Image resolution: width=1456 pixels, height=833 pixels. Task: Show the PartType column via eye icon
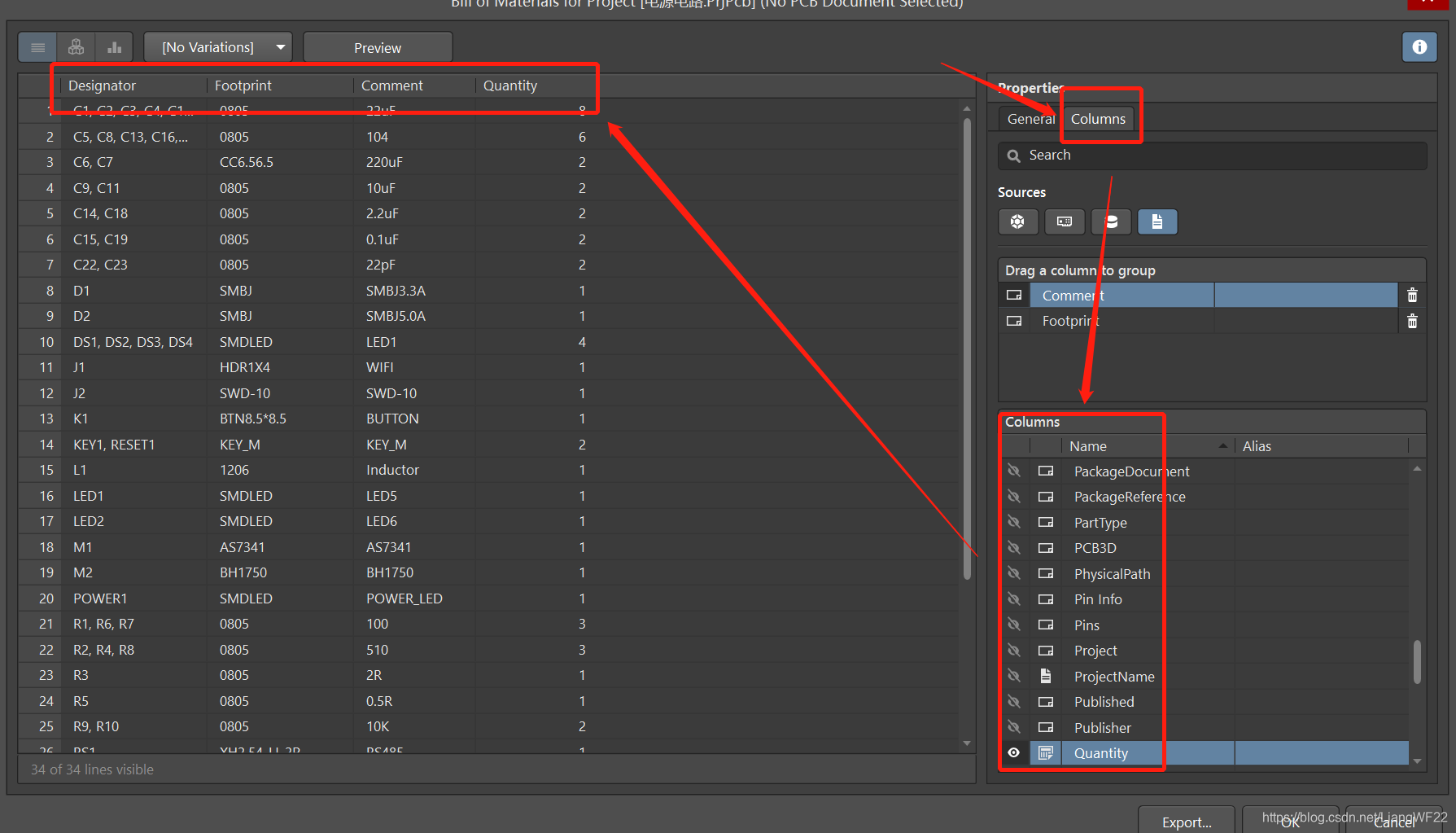1014,522
